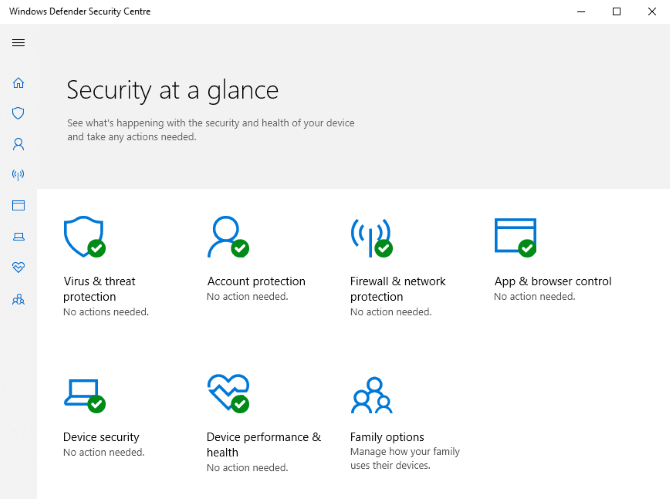Open the sidebar shield Virus protection icon
This screenshot has height=499, width=670.
pos(18,114)
